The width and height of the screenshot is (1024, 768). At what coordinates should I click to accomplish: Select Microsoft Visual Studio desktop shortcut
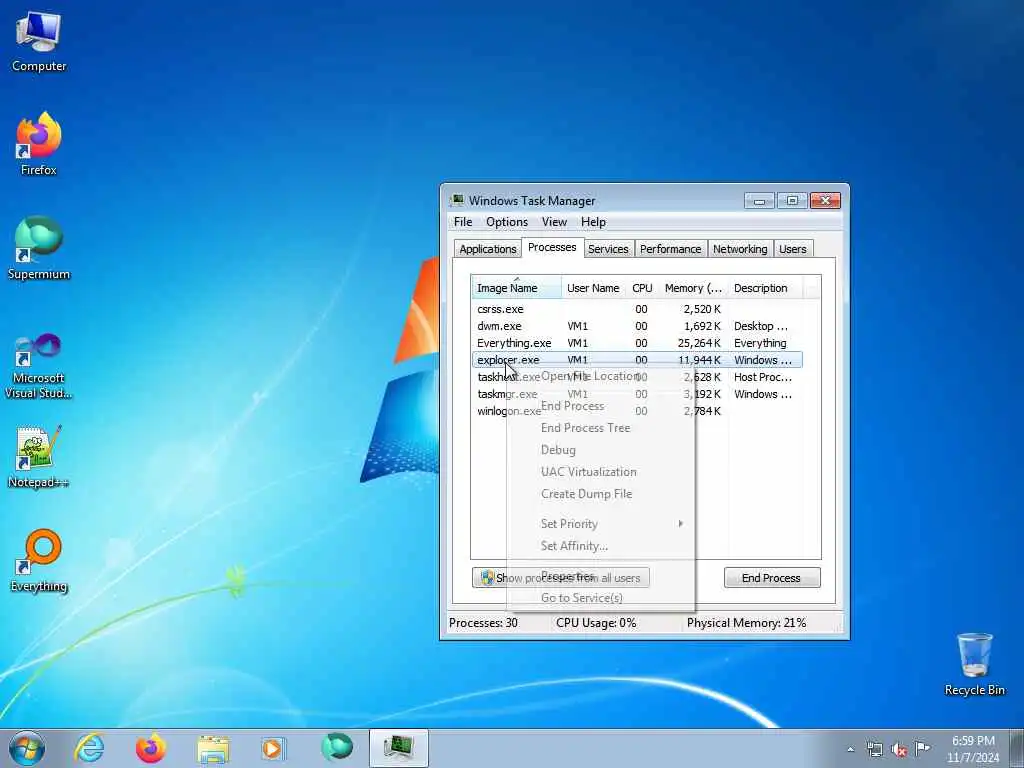39,366
